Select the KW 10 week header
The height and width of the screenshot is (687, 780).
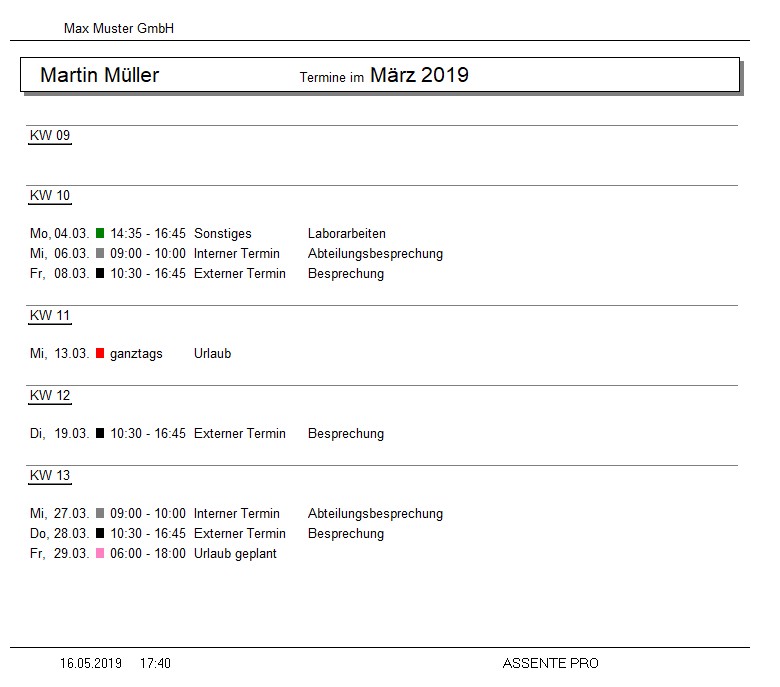click(x=50, y=196)
